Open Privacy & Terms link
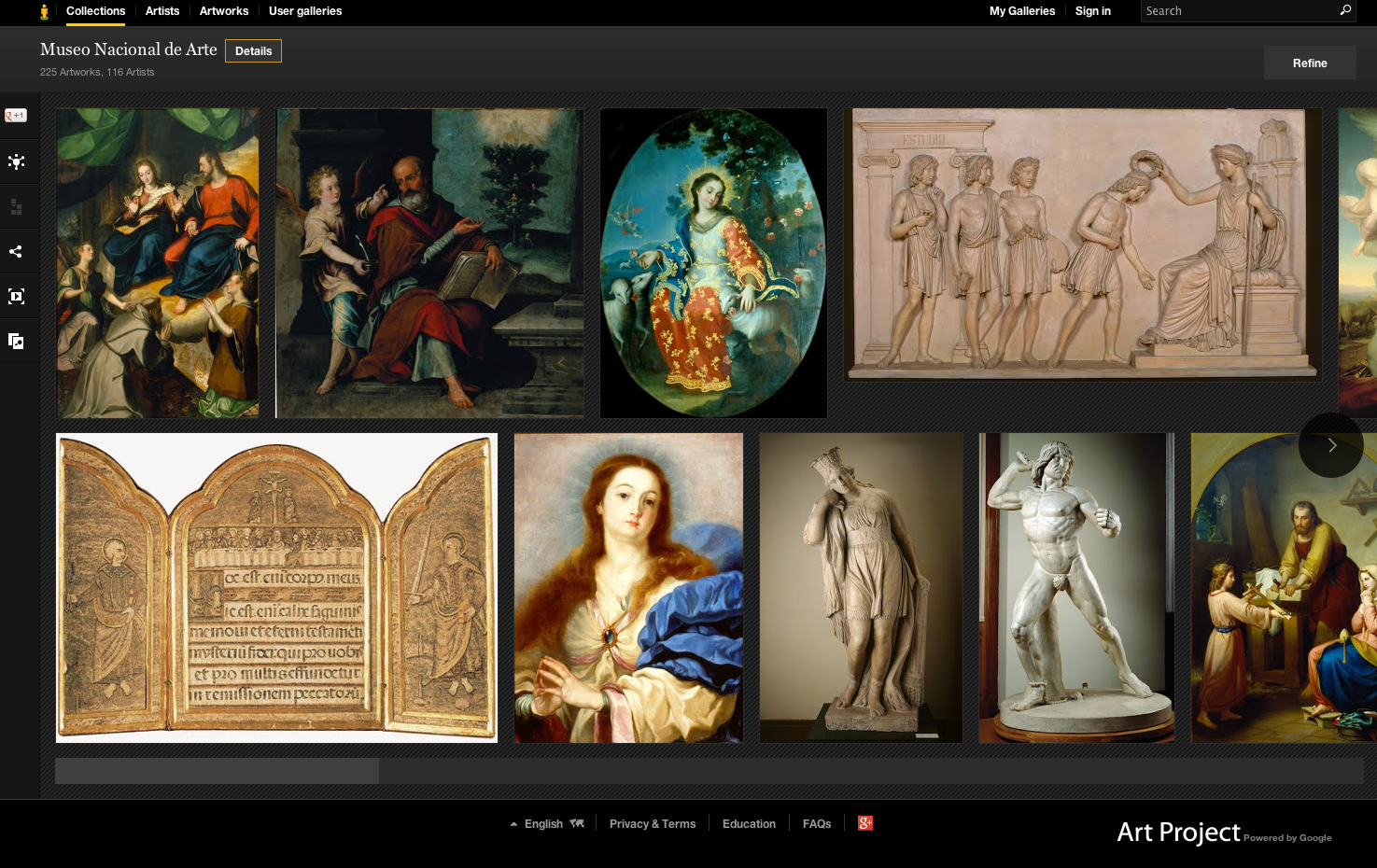 tap(653, 824)
